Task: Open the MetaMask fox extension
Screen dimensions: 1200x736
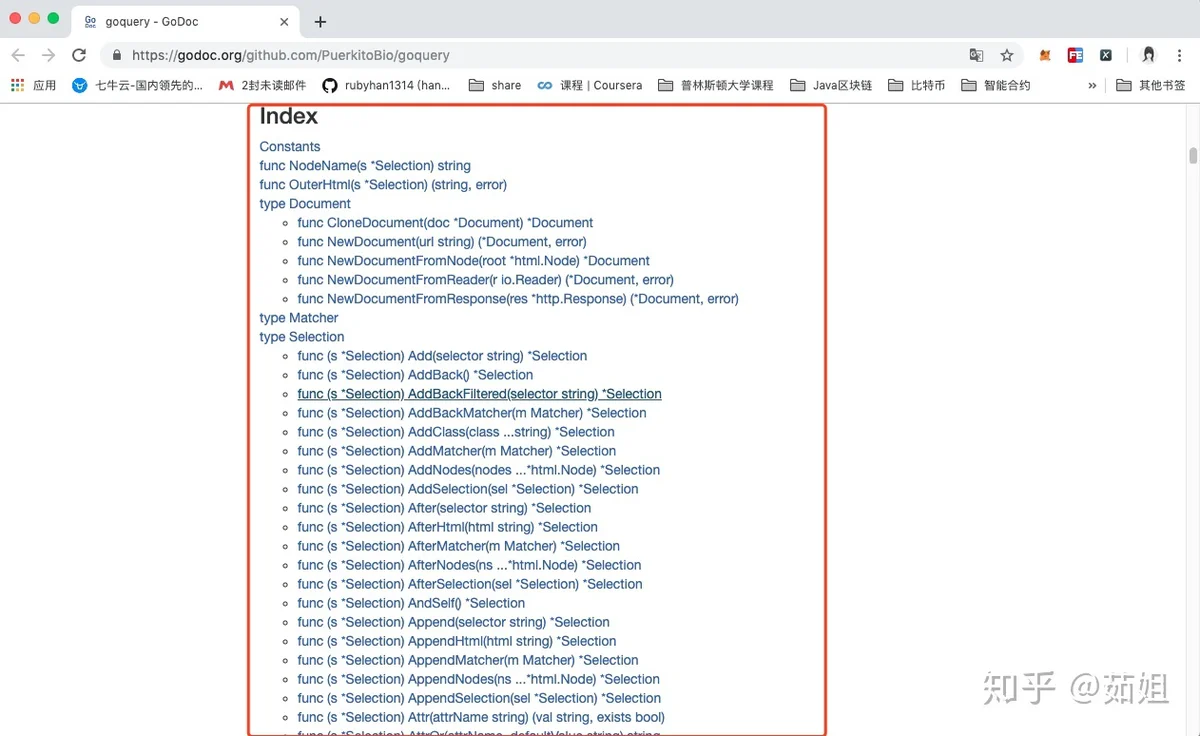Action: click(x=1045, y=56)
